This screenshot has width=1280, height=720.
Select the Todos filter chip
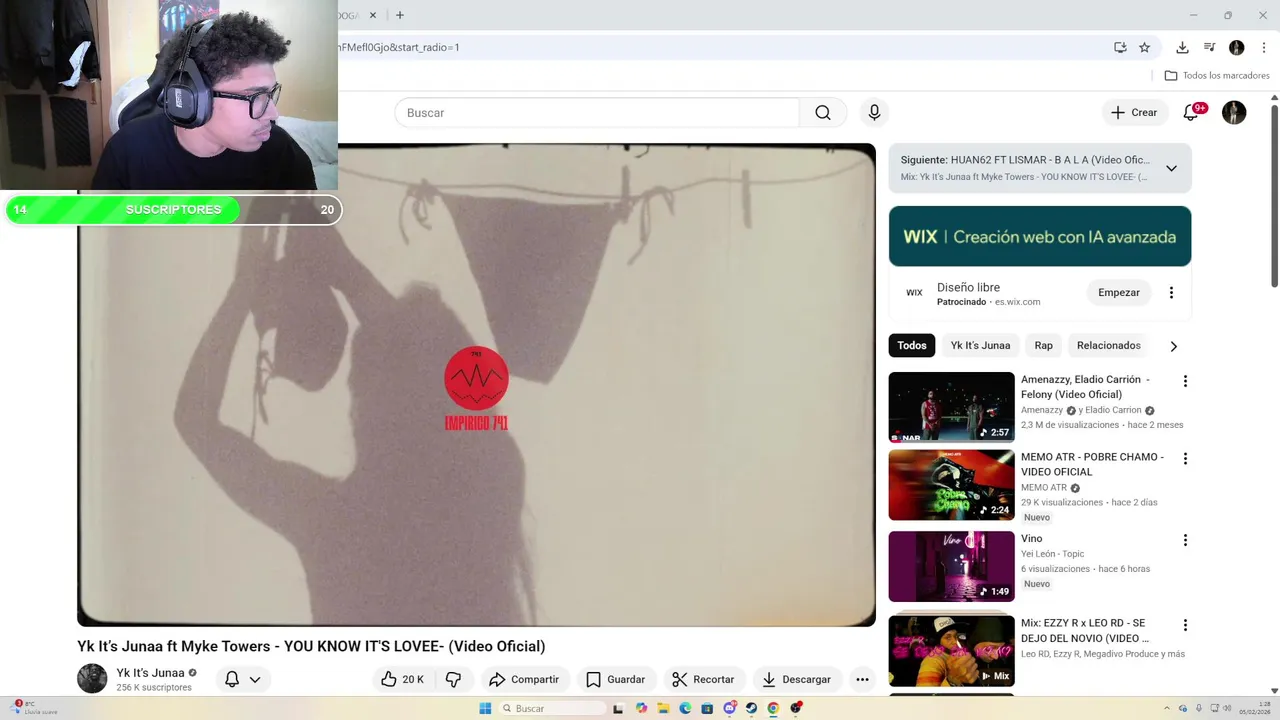[x=912, y=345]
